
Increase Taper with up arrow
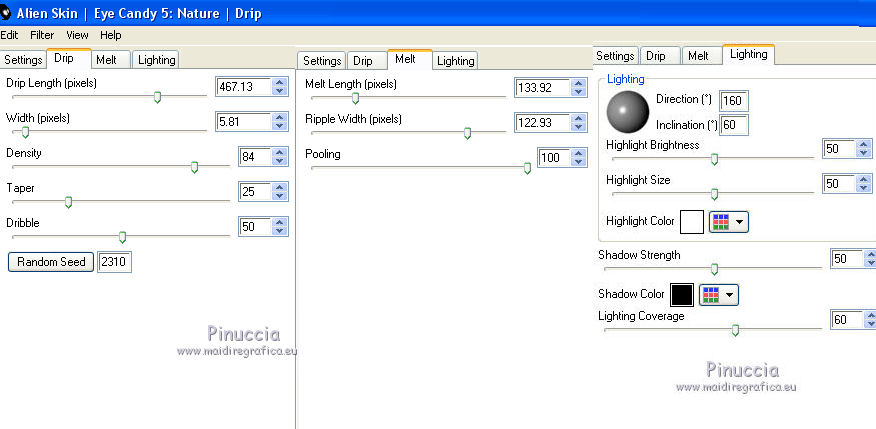coord(279,187)
